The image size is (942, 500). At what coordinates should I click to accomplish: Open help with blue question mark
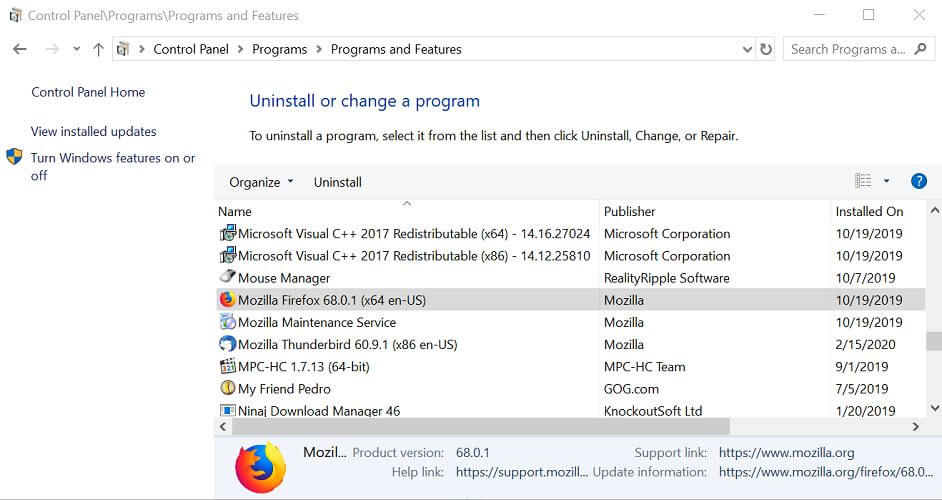[x=919, y=181]
